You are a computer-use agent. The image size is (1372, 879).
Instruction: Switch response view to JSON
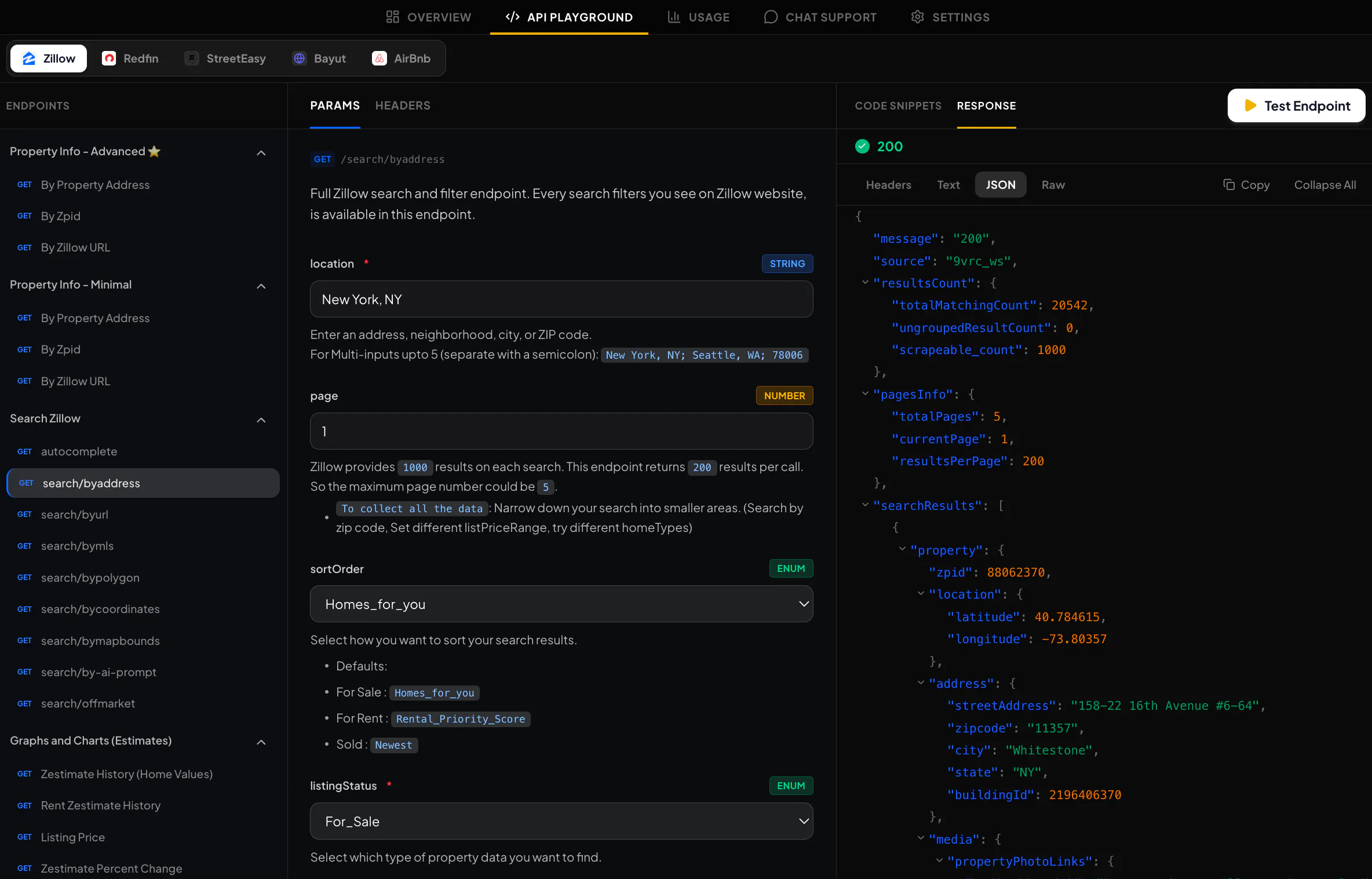point(1001,185)
